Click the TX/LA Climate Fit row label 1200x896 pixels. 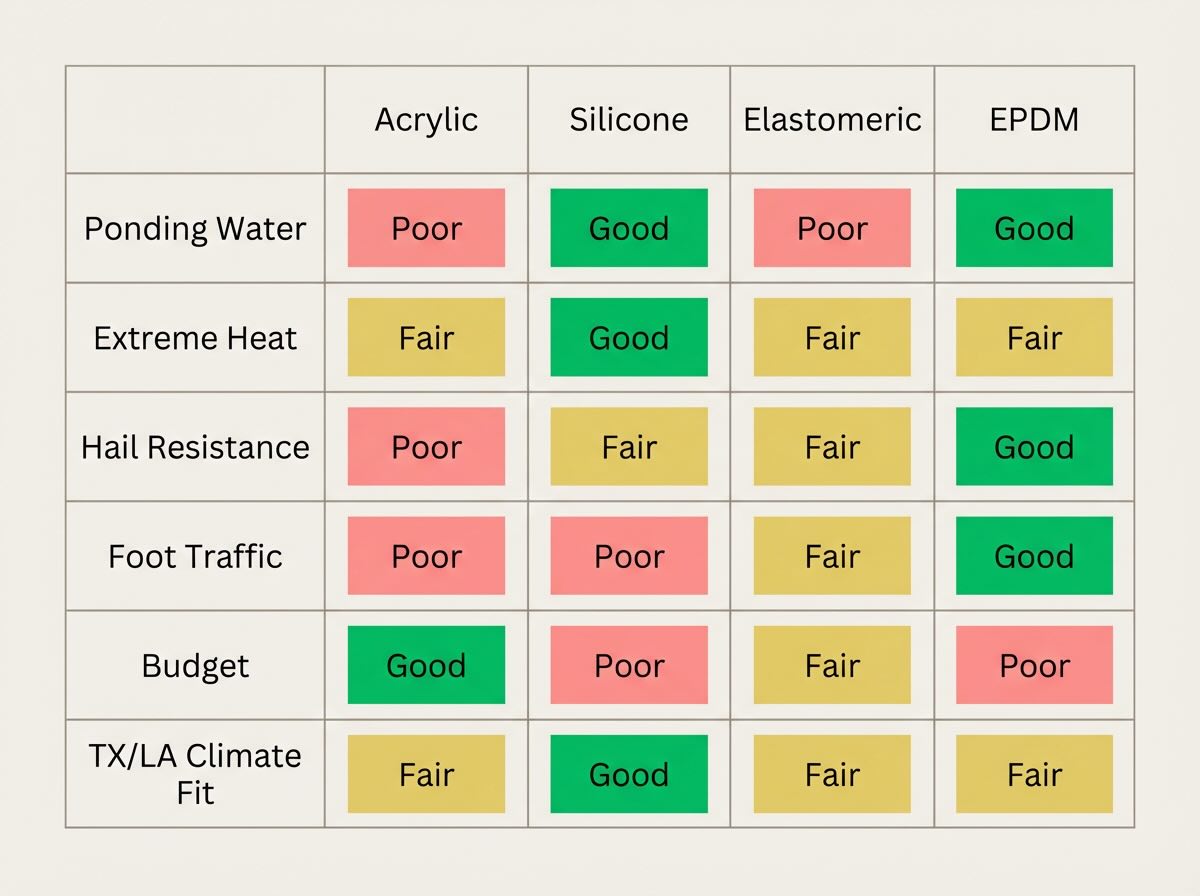coord(195,774)
